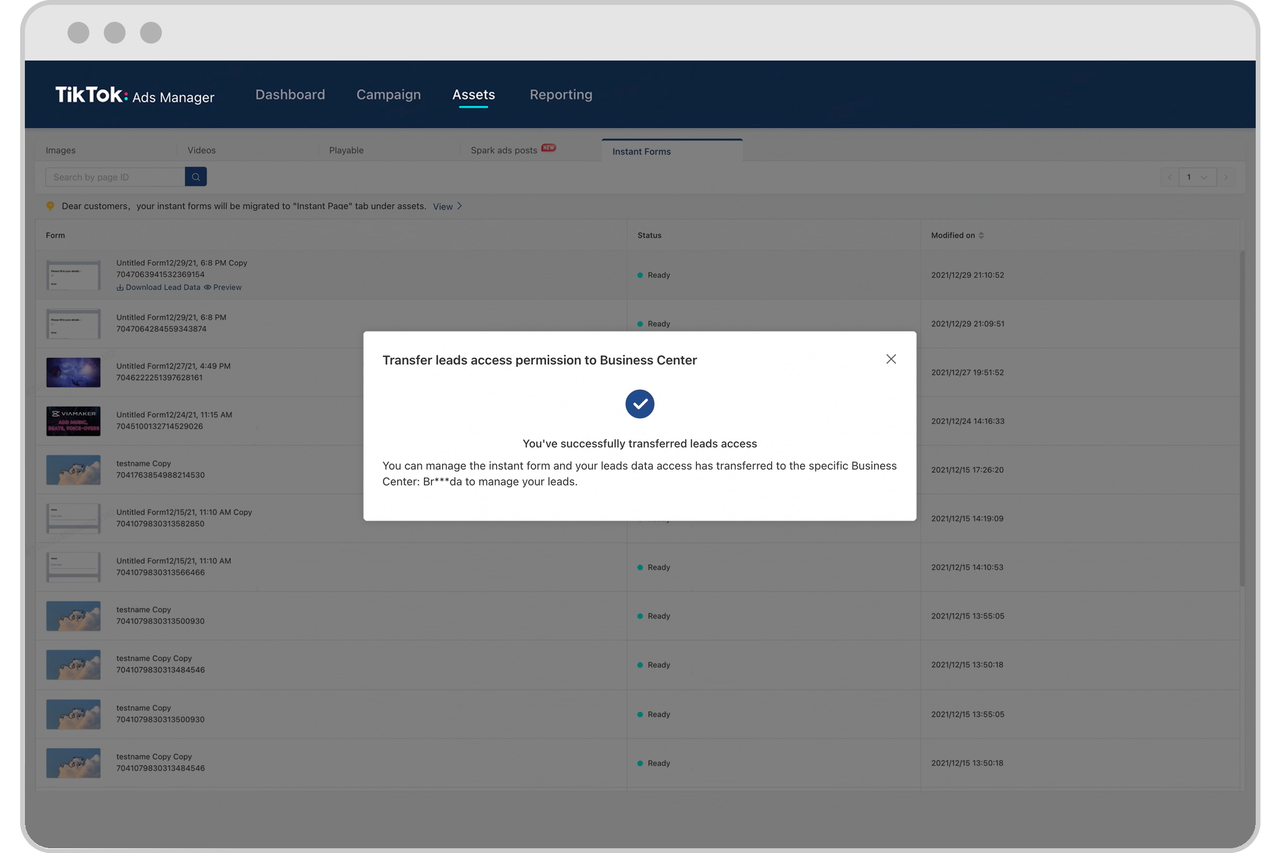Go to next page arrow
Viewport: 1280px width, 853px height.
1226,177
